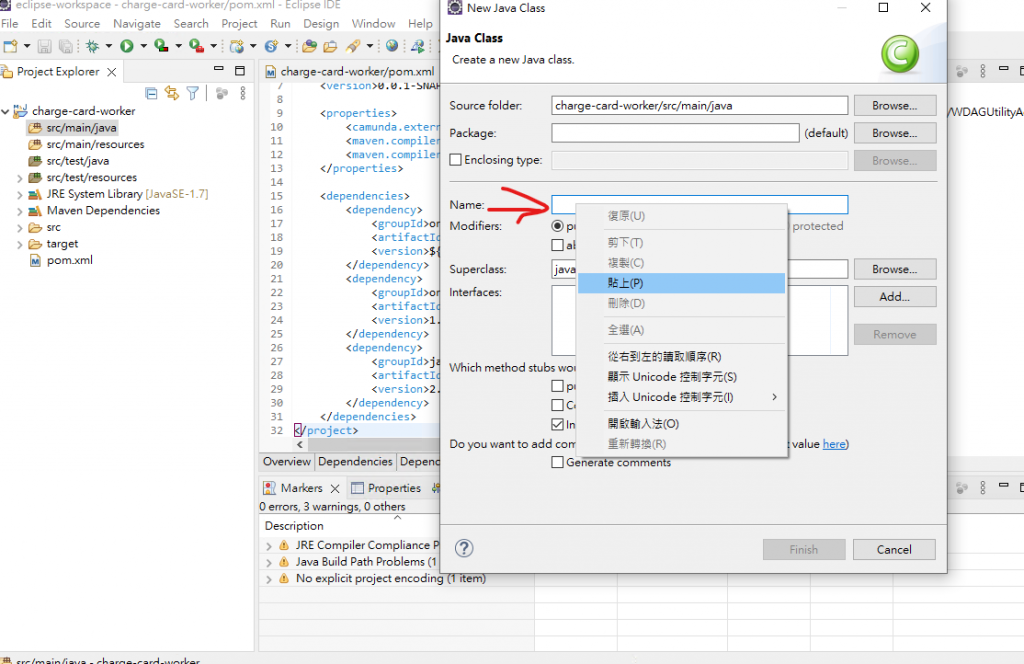
Task: Toggle Inherited abstract methods checkbox
Action: coord(557,424)
